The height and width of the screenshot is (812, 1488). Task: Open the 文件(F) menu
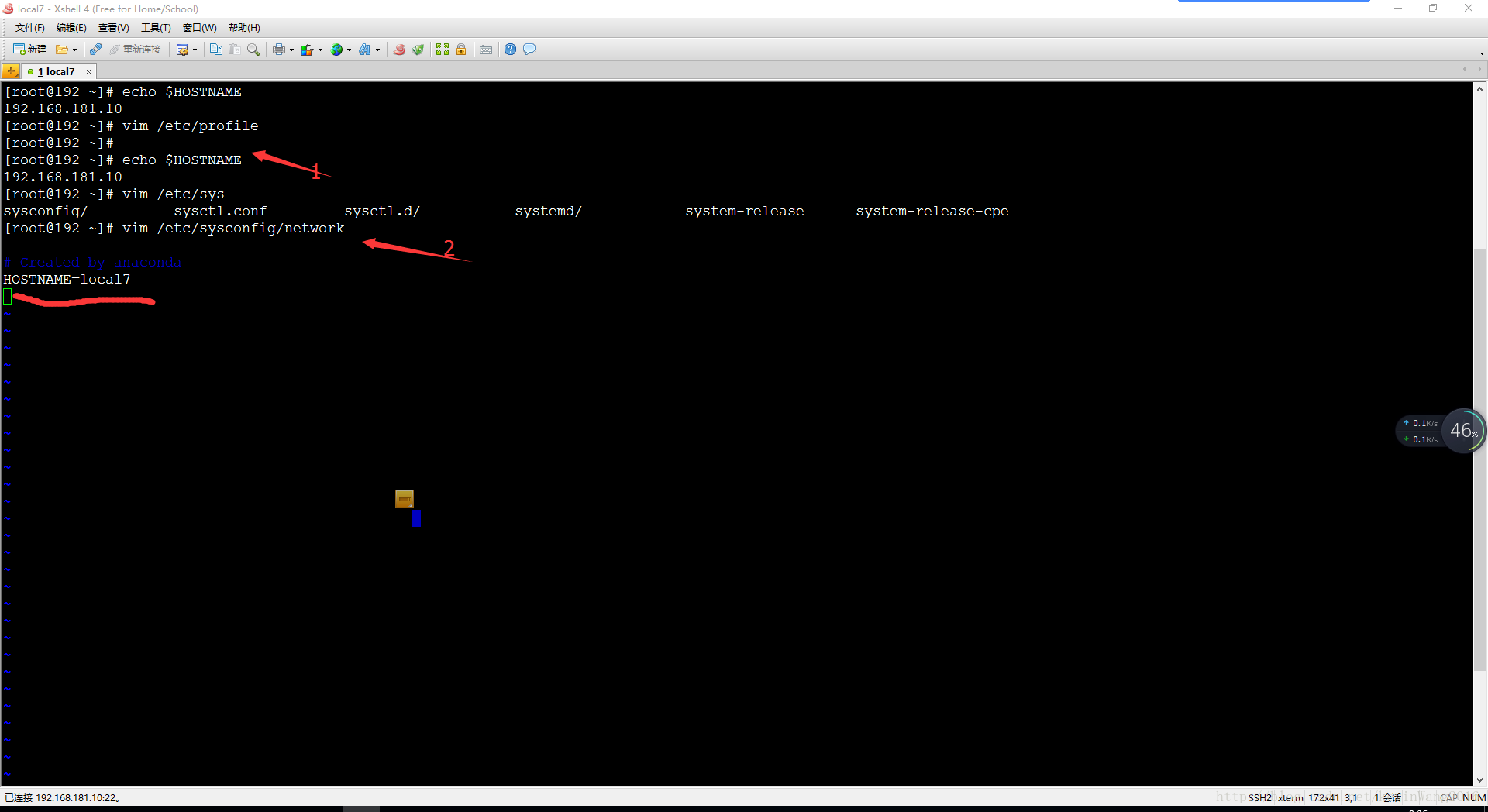[x=30, y=28]
